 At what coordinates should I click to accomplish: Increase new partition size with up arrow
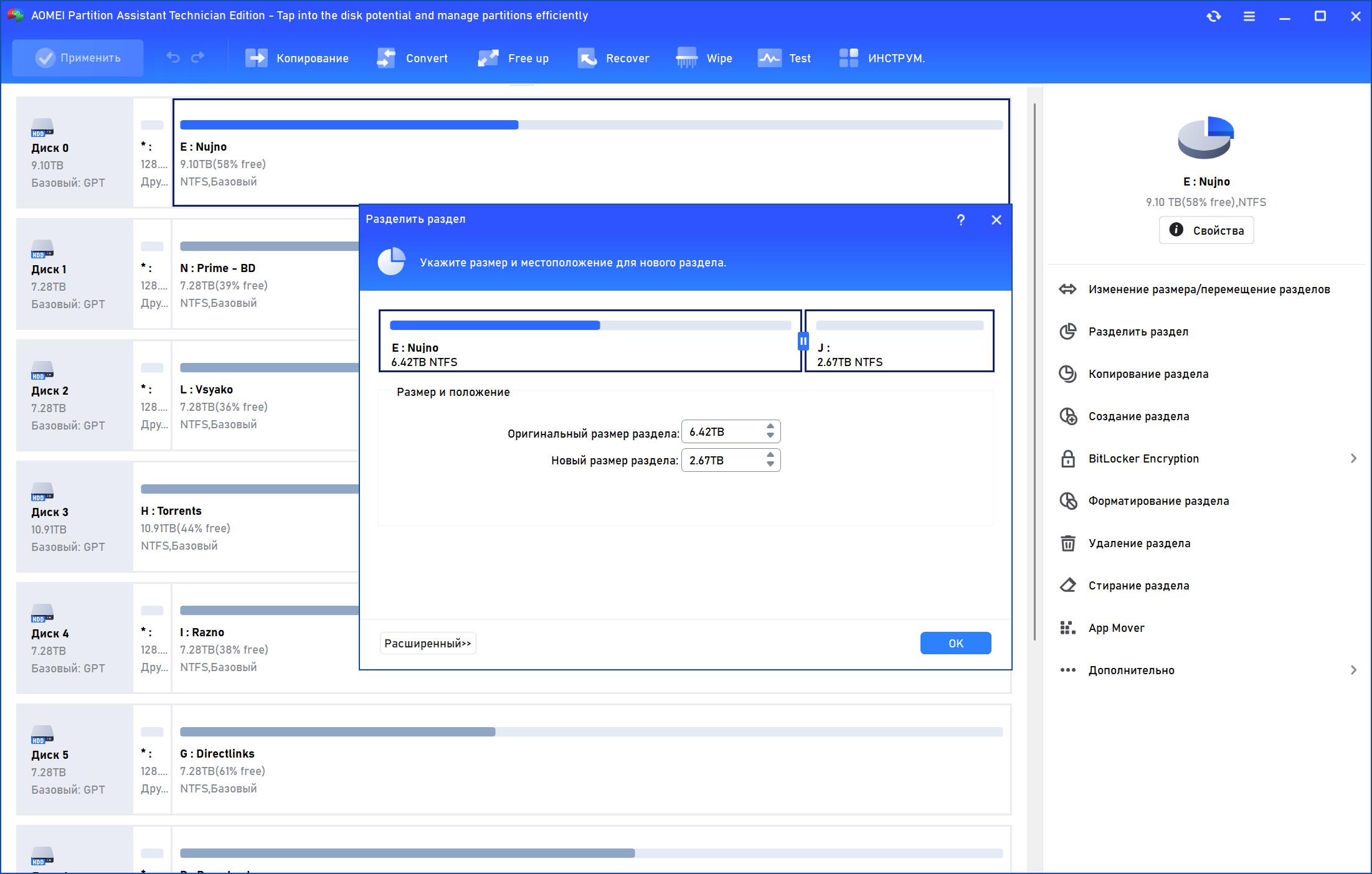point(770,456)
